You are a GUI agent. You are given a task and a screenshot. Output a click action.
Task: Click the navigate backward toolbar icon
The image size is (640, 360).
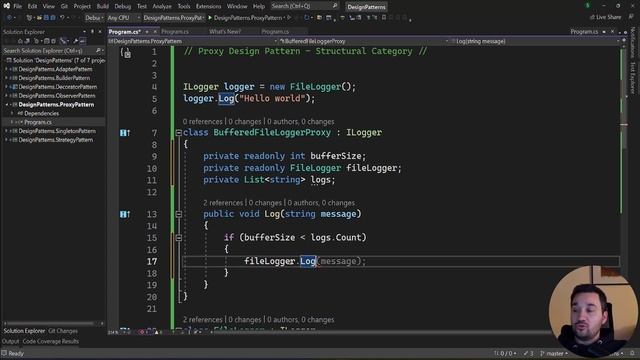pos(9,18)
